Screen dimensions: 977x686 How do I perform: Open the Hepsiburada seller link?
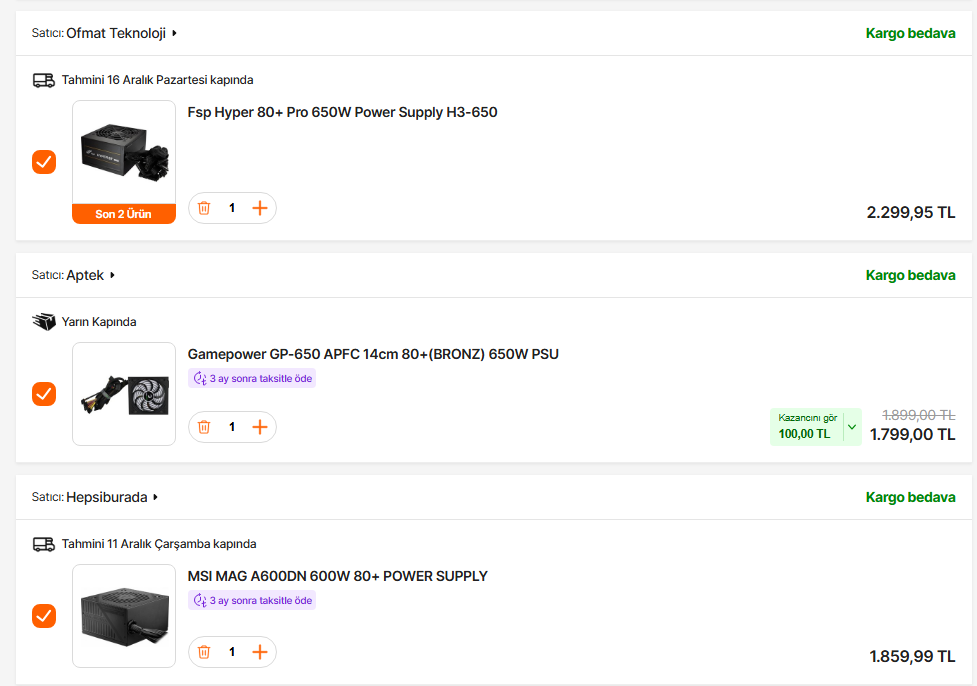click(x=107, y=497)
